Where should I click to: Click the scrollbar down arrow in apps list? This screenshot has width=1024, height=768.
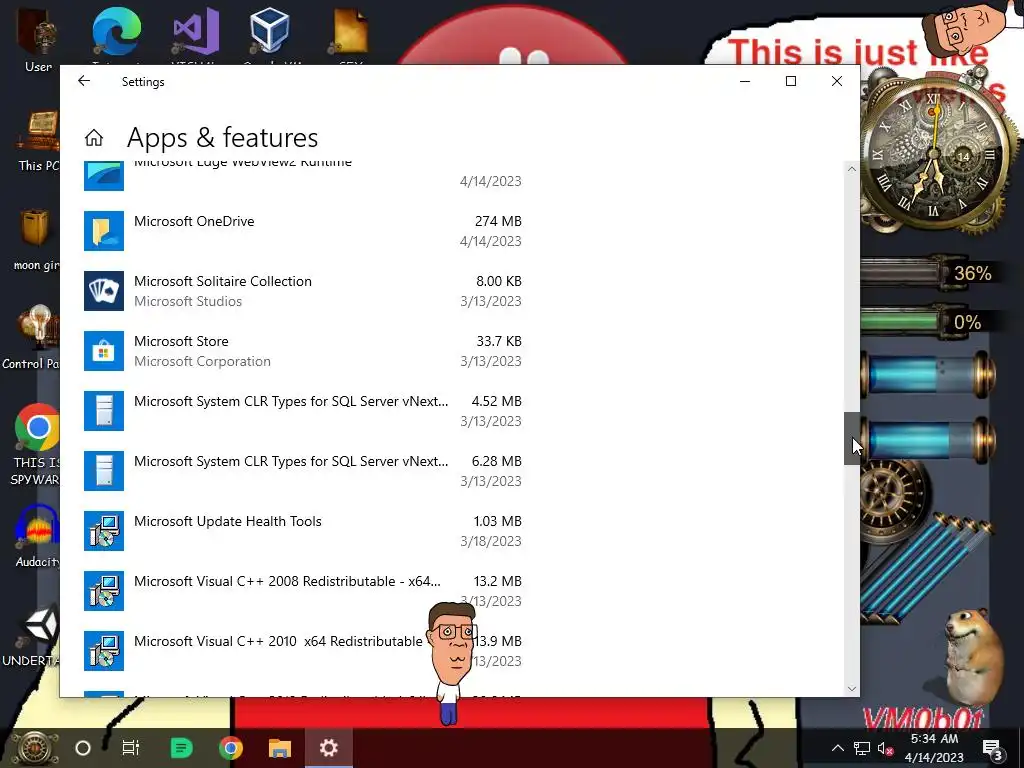pyautogui.click(x=852, y=688)
